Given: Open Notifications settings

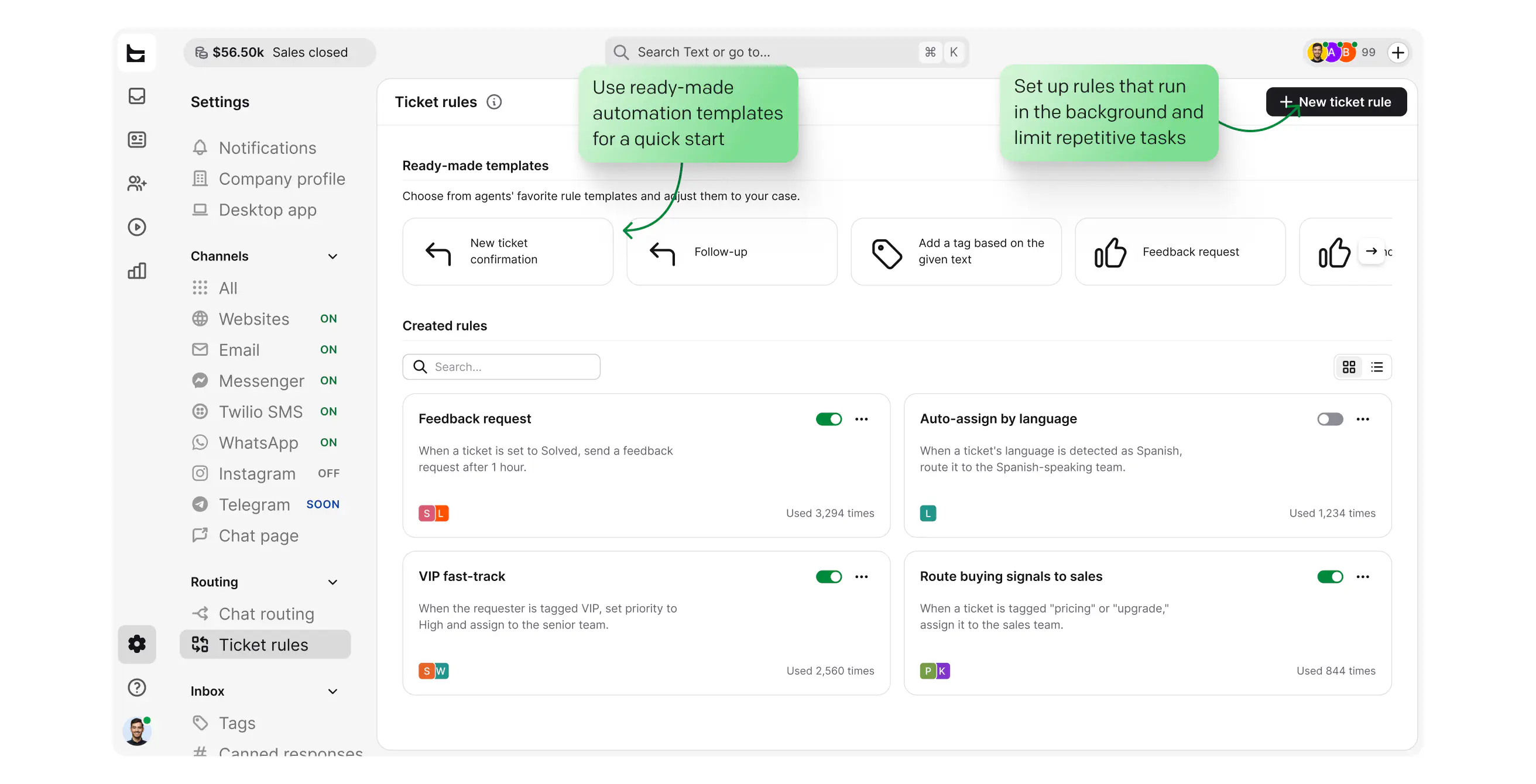Looking at the screenshot, I should click(x=265, y=148).
